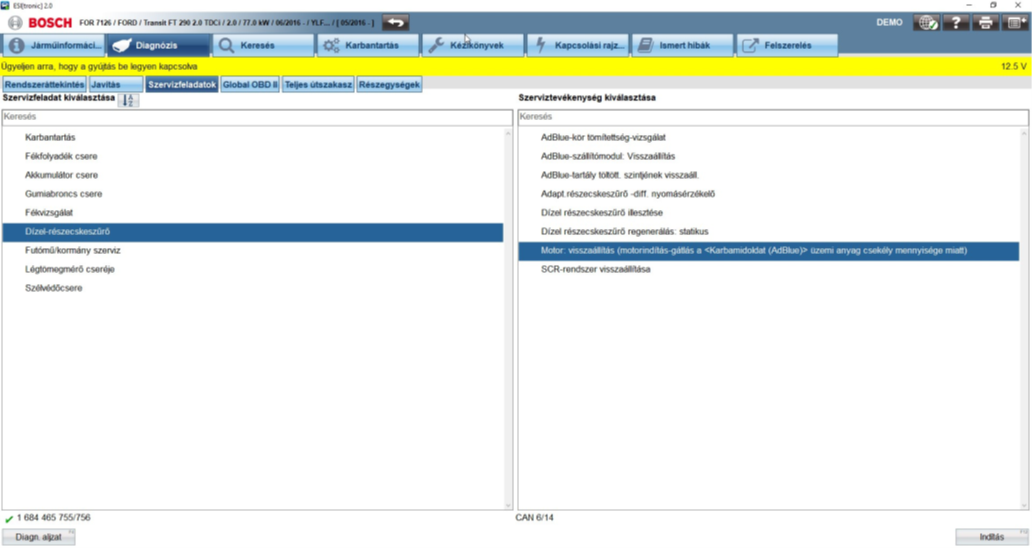
Task: Select SCR-rendszer visszaállítása item
Action: pyautogui.click(x=595, y=270)
